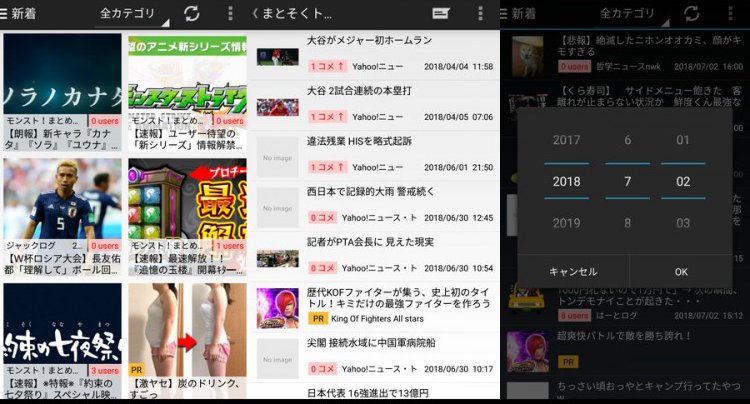Open 大谷がメジャー初ホームラン article

(x=375, y=55)
